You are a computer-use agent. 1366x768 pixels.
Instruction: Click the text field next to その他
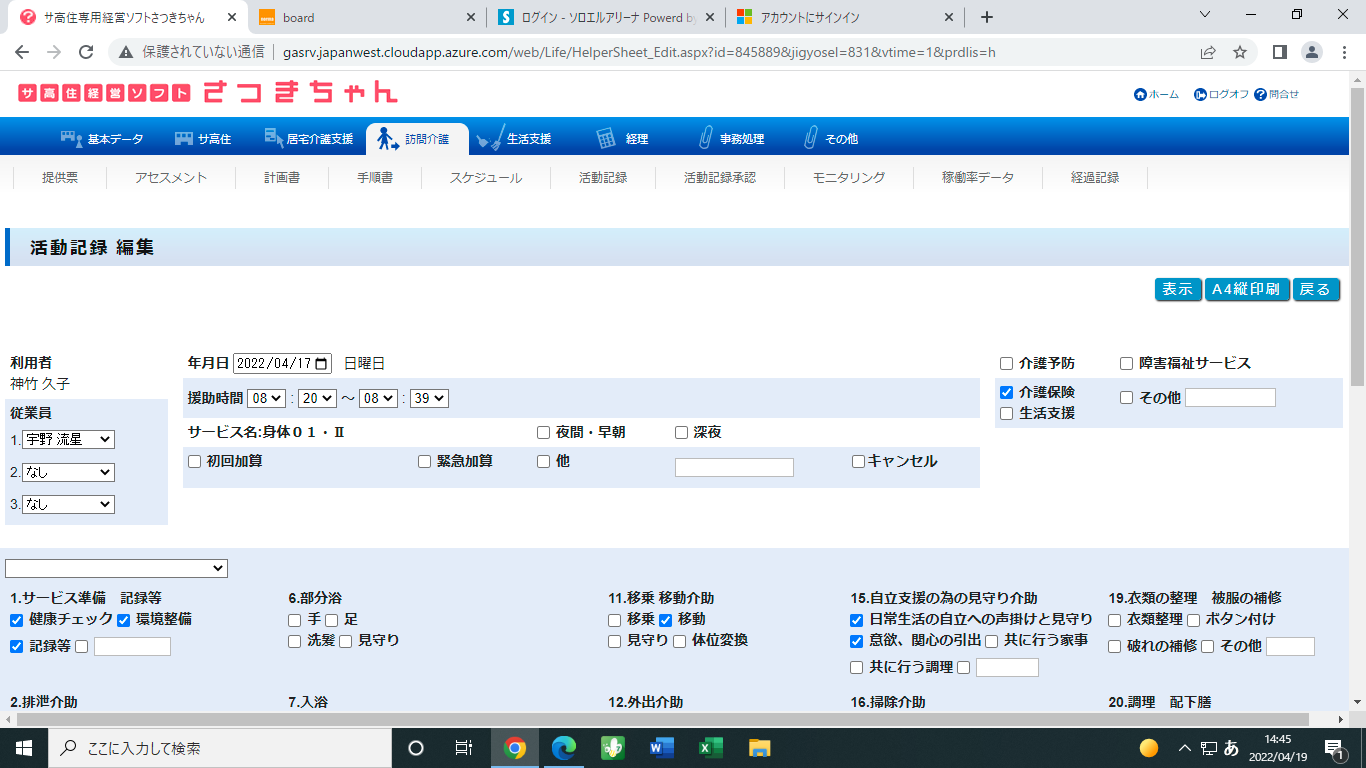1230,398
